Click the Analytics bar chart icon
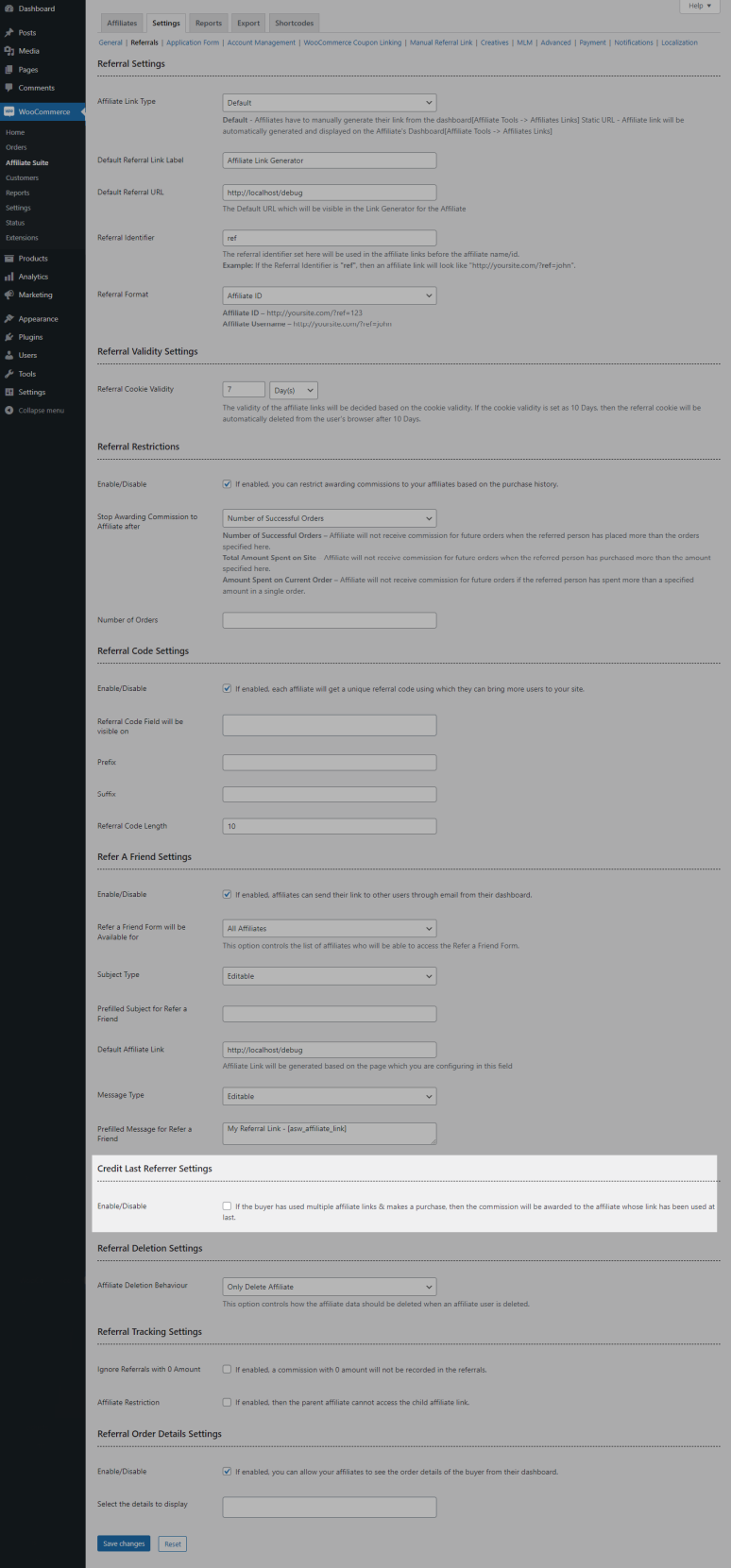 point(9,277)
